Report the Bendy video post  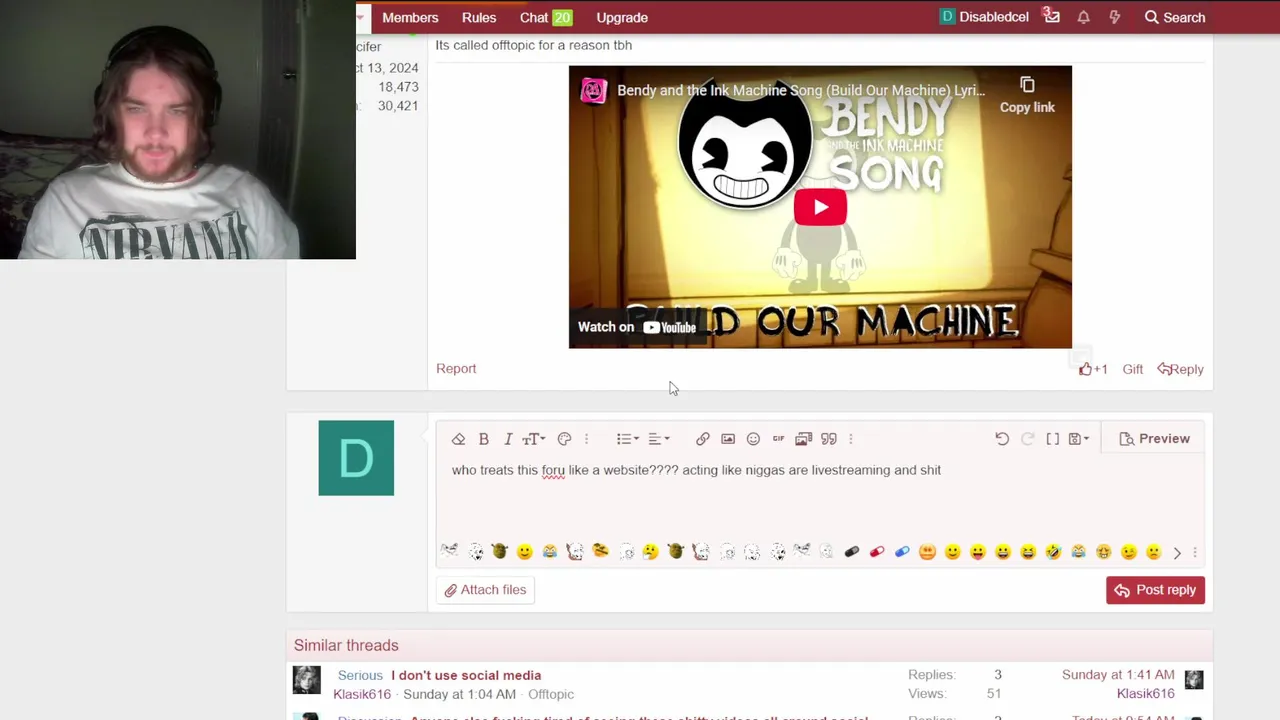pyautogui.click(x=456, y=369)
